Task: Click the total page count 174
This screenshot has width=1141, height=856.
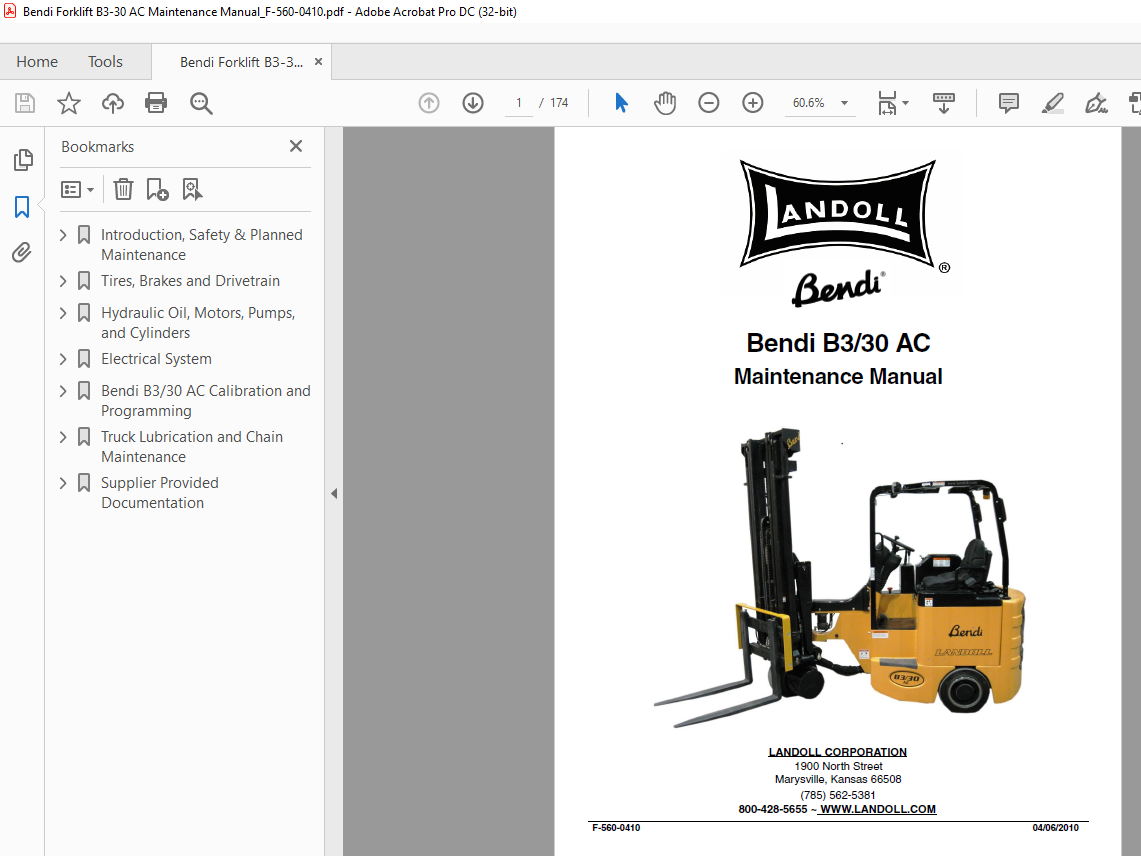Action: pos(559,103)
